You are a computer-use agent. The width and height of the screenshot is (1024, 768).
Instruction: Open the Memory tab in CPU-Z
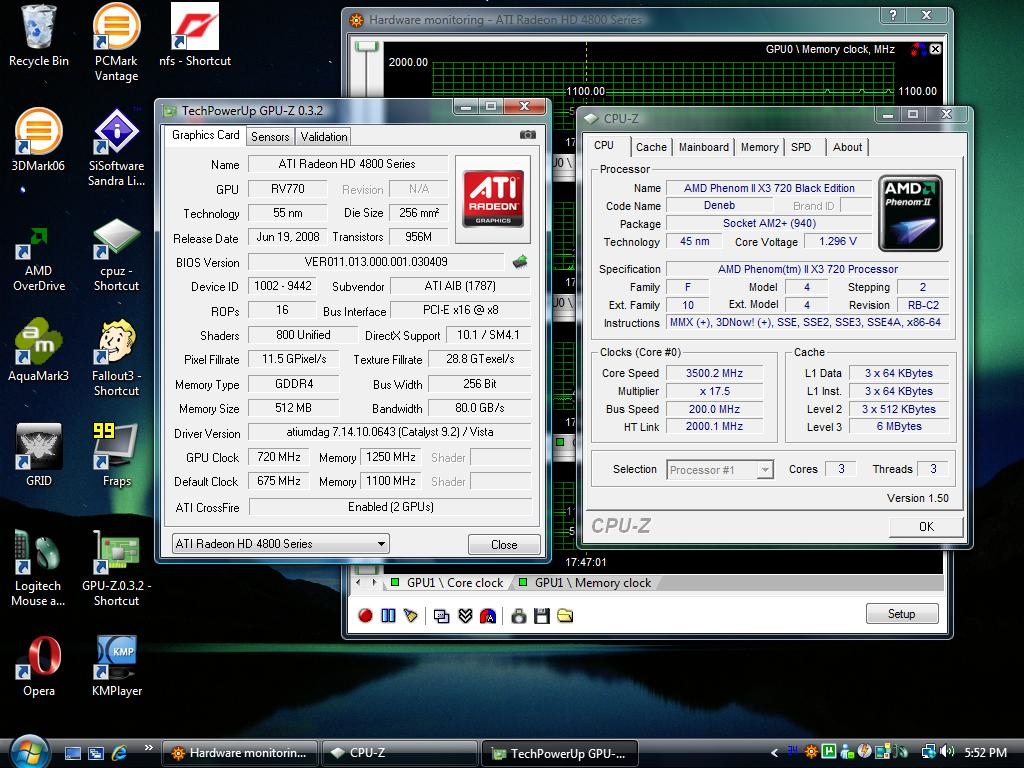coord(759,148)
